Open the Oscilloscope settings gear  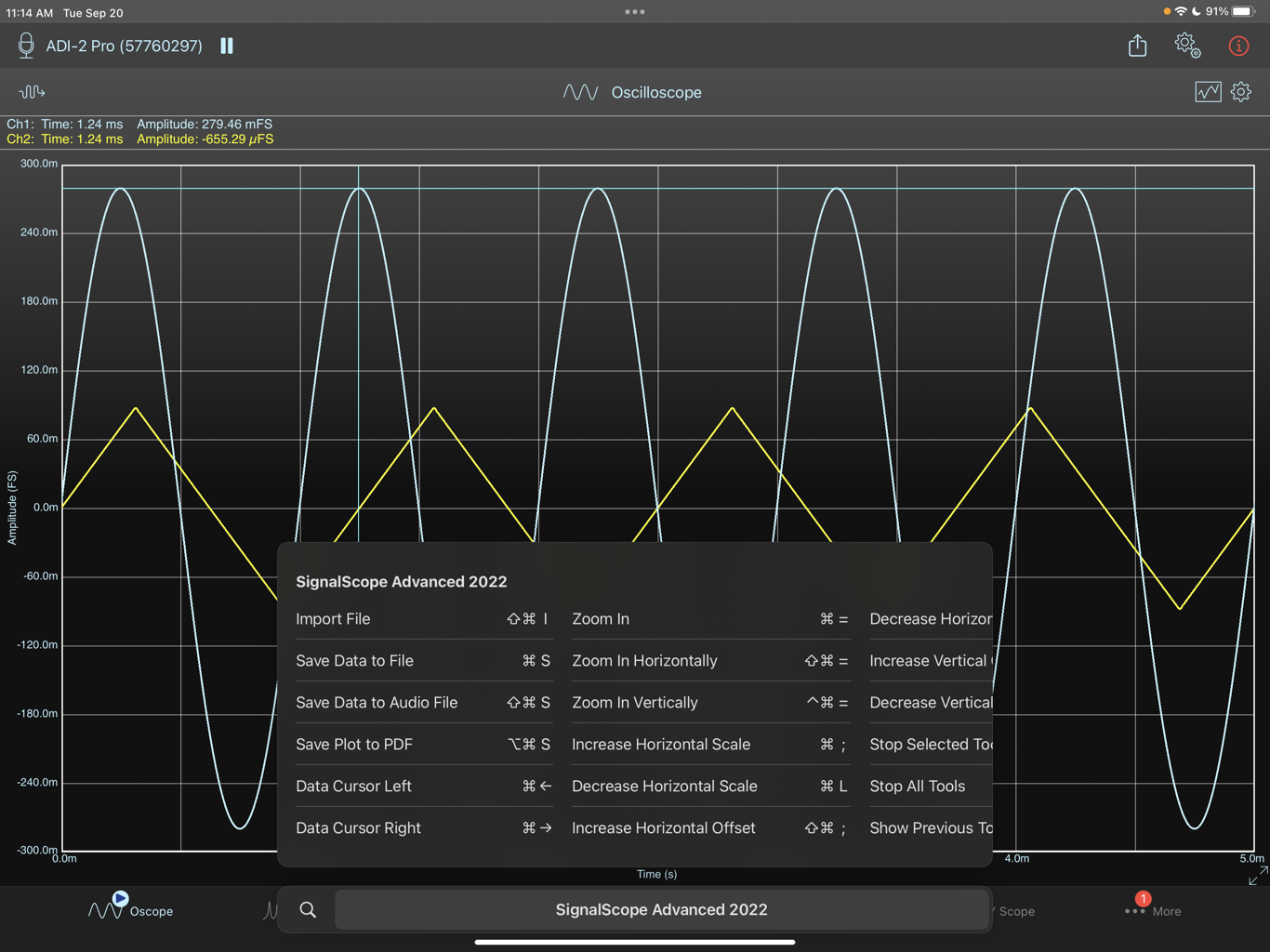point(1241,92)
